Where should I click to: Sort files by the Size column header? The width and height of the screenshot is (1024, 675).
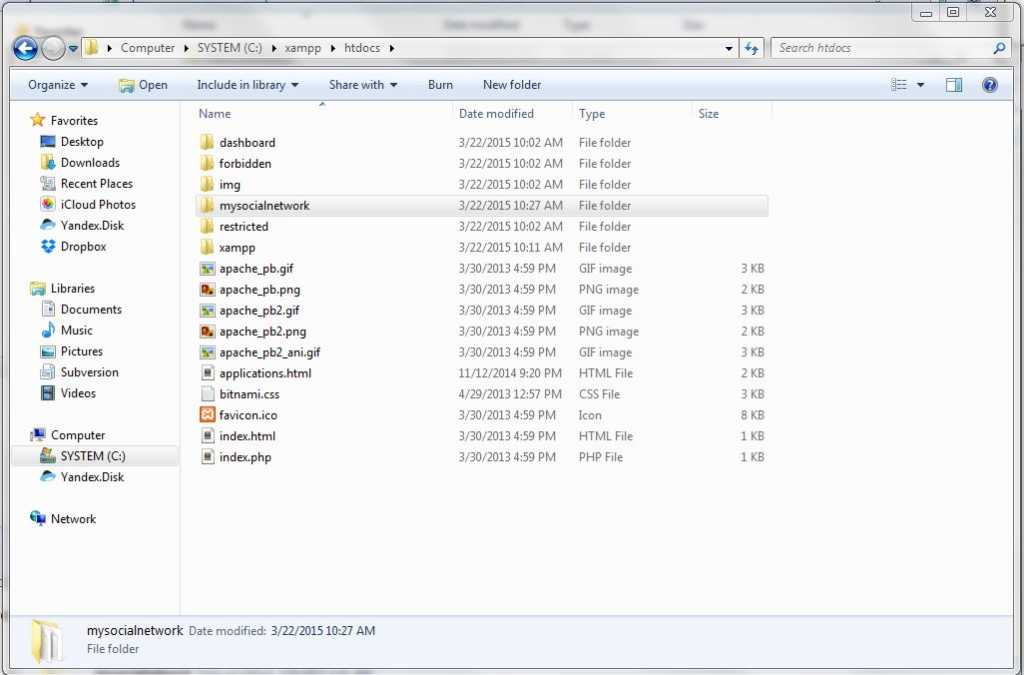709,113
